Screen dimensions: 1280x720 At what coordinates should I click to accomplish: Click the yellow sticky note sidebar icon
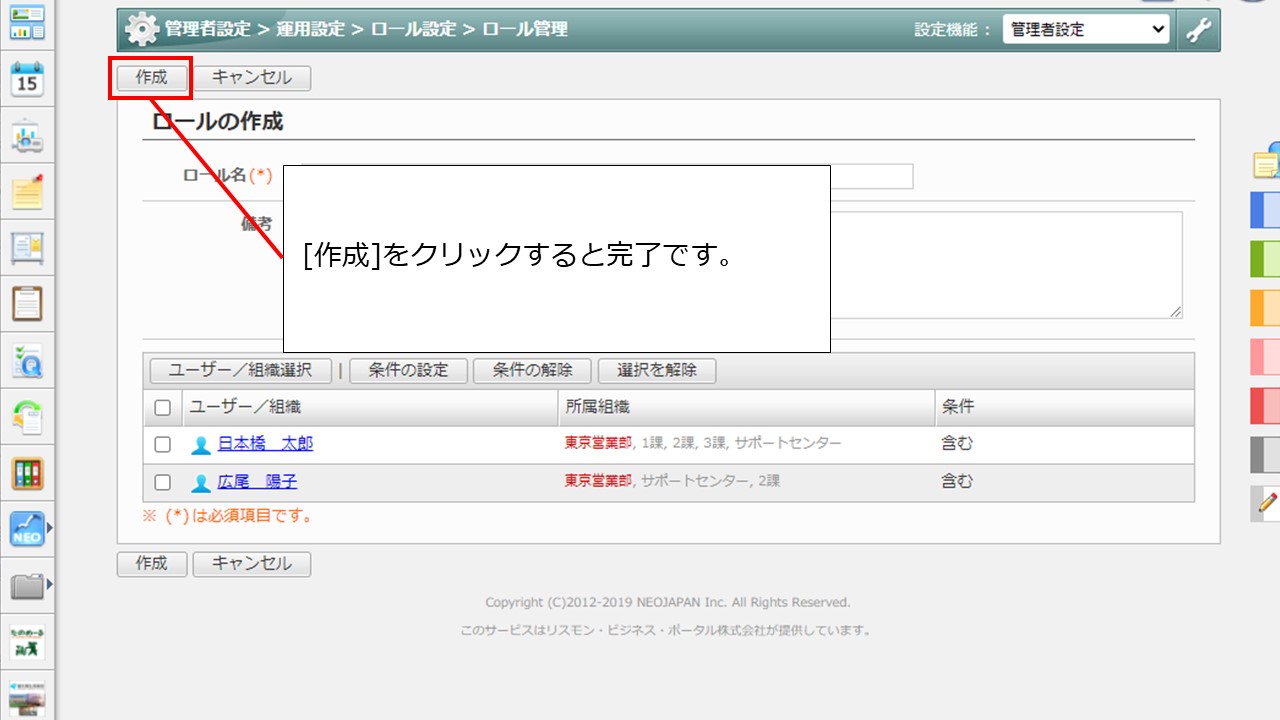pyautogui.click(x=27, y=191)
